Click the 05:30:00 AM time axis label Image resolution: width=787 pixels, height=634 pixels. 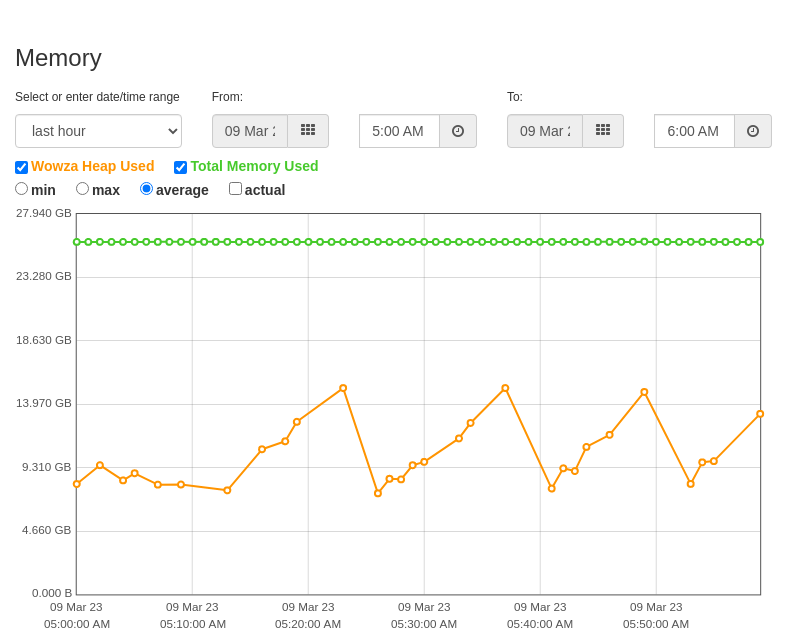coord(424,624)
